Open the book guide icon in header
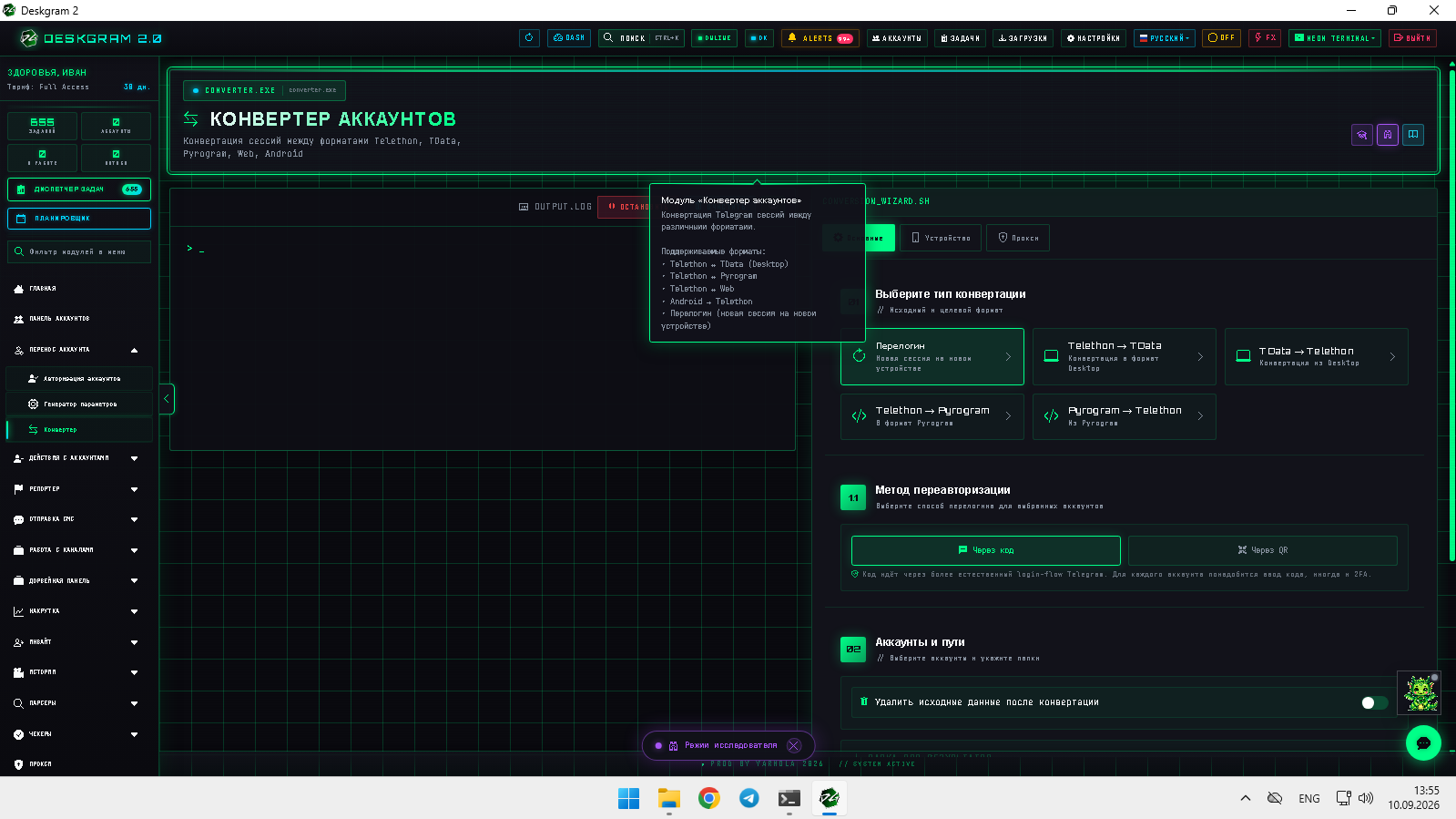The image size is (1456, 819). click(1413, 135)
